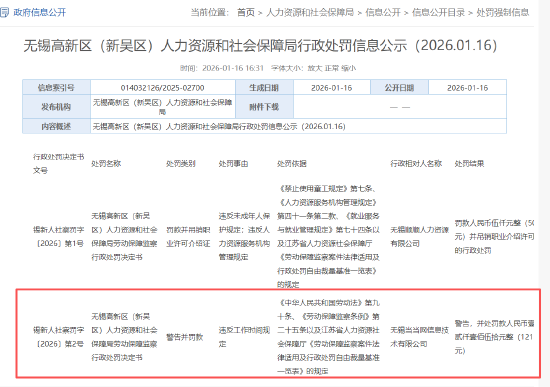Click column header 处罚名称

106,164
